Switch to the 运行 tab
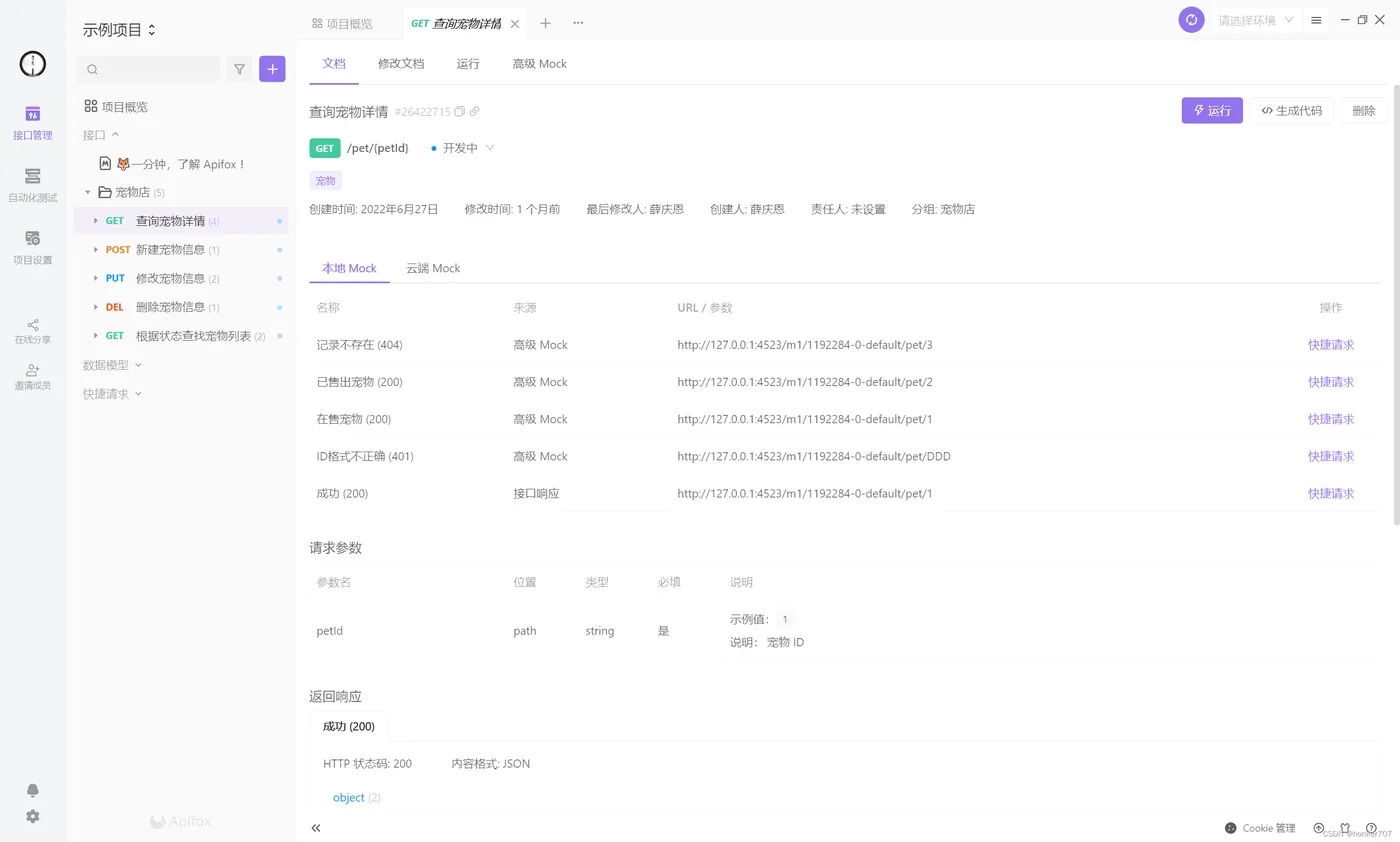This screenshot has width=1400, height=842. (468, 63)
